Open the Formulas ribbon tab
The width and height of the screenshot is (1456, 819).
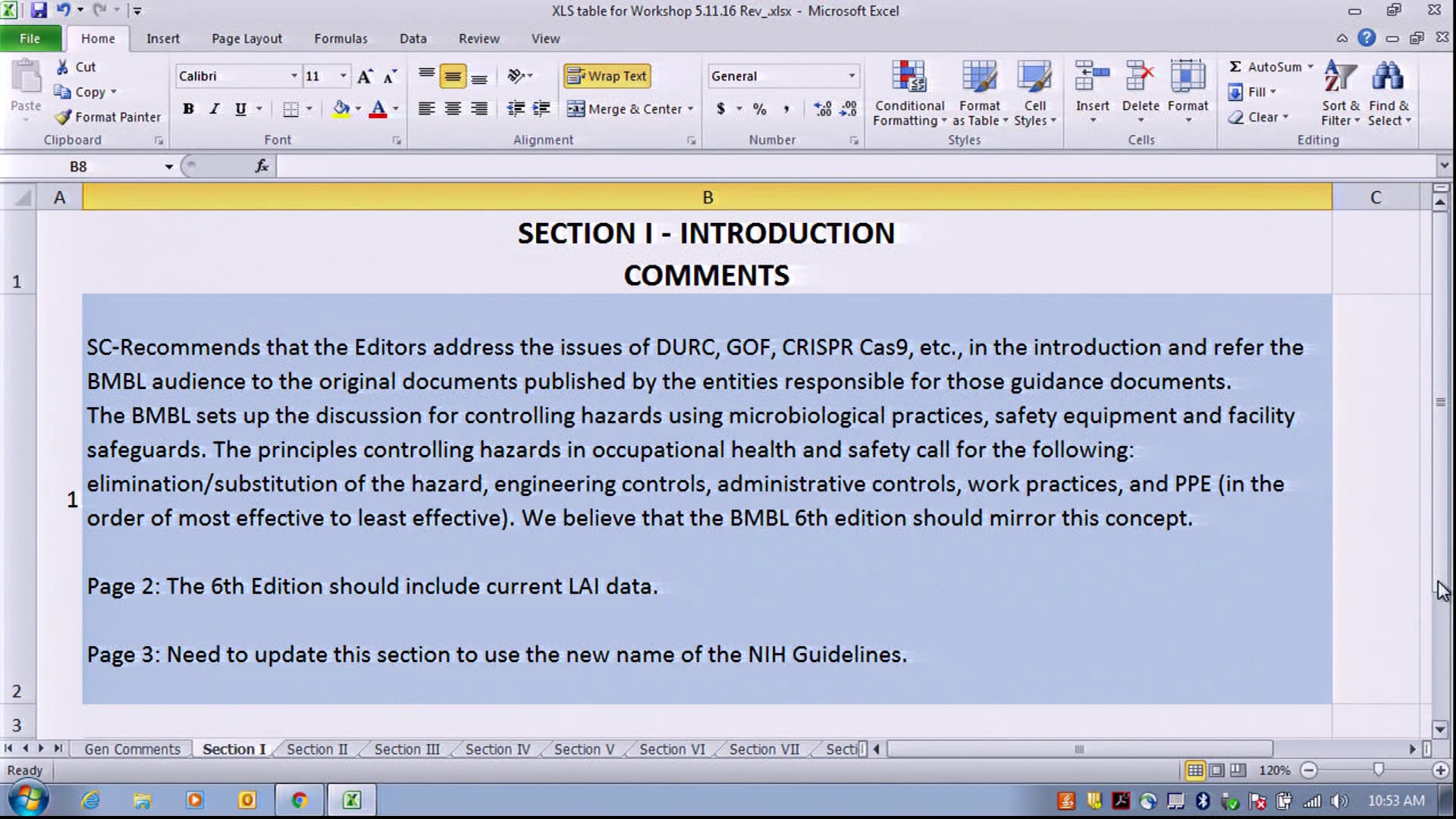click(x=340, y=39)
